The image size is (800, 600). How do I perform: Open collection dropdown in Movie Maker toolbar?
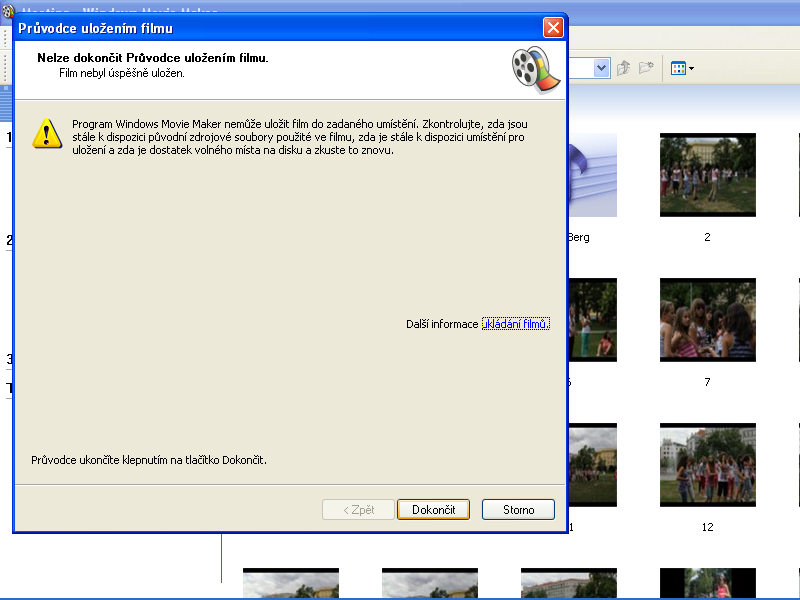coord(602,68)
